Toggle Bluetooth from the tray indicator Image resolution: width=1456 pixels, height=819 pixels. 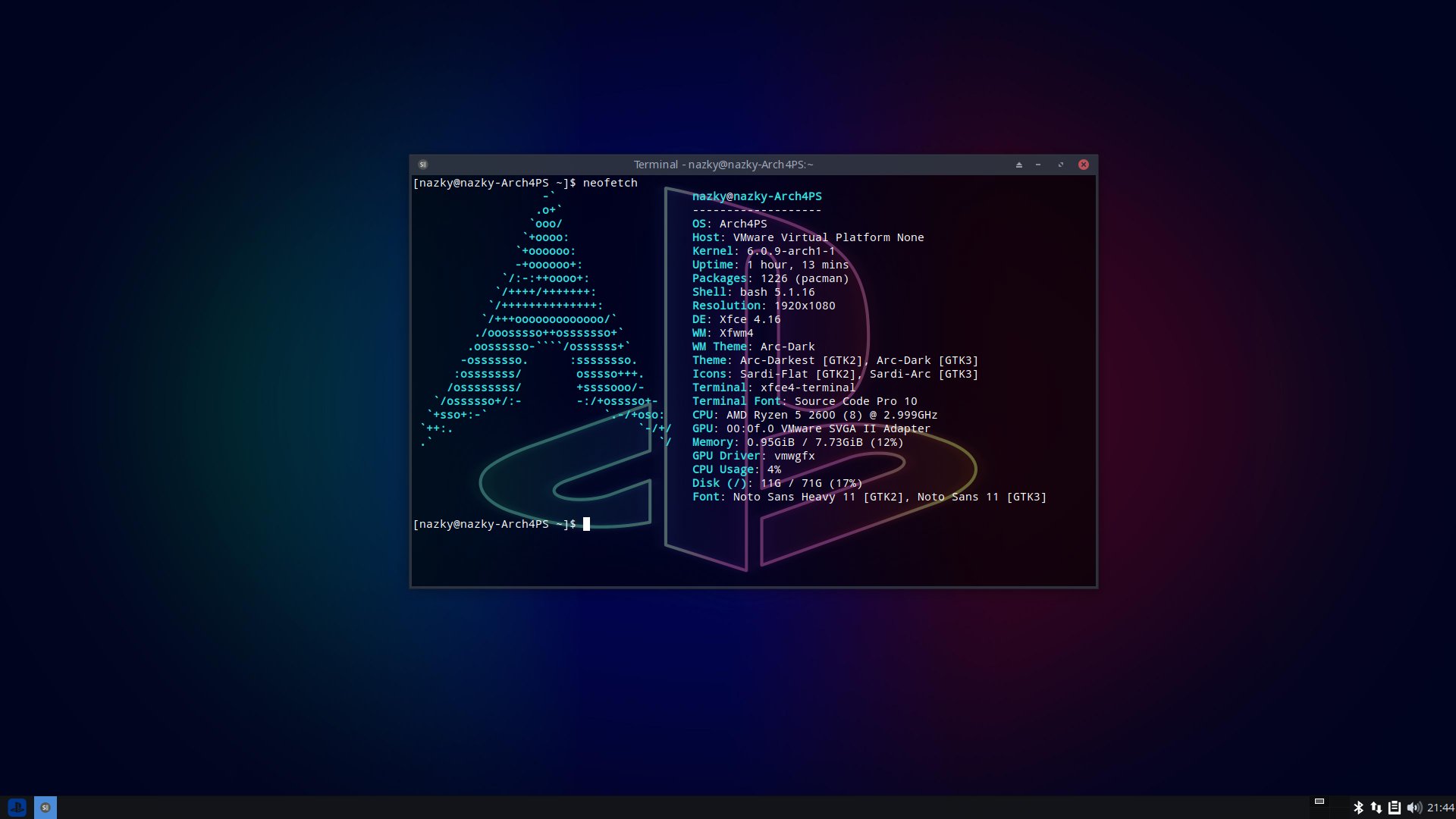click(1358, 807)
